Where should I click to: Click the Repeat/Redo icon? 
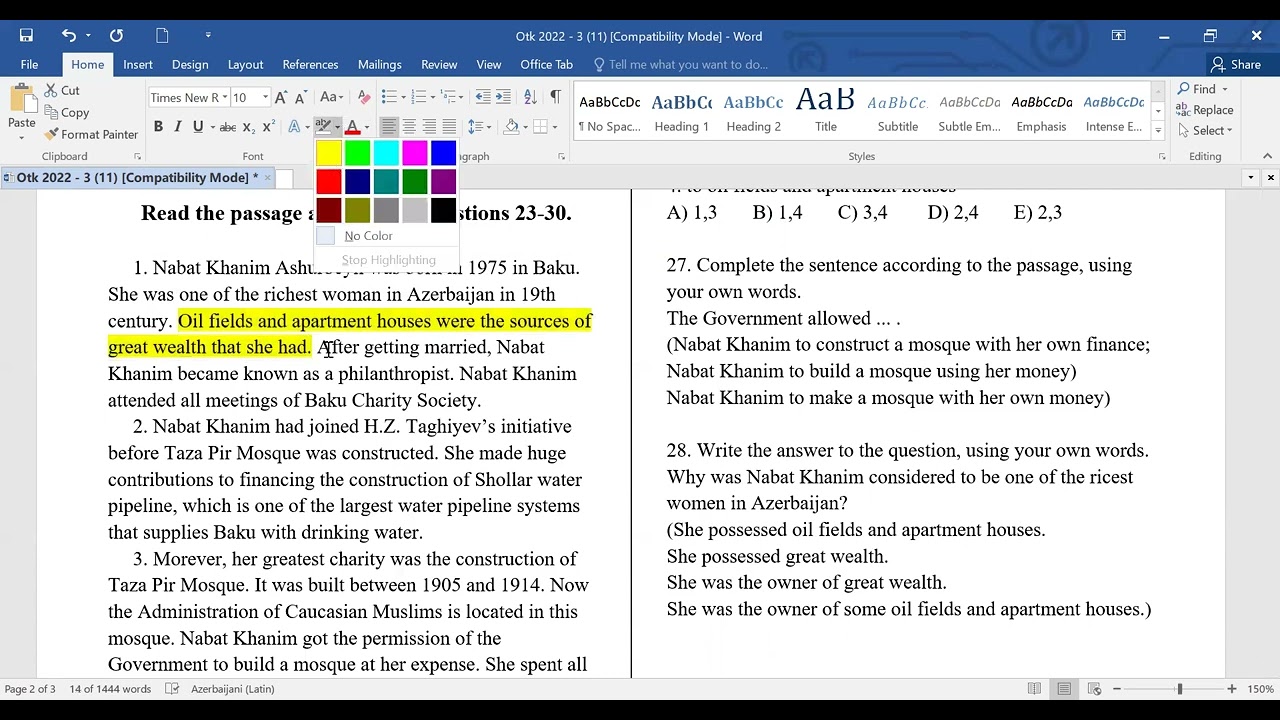click(116, 36)
